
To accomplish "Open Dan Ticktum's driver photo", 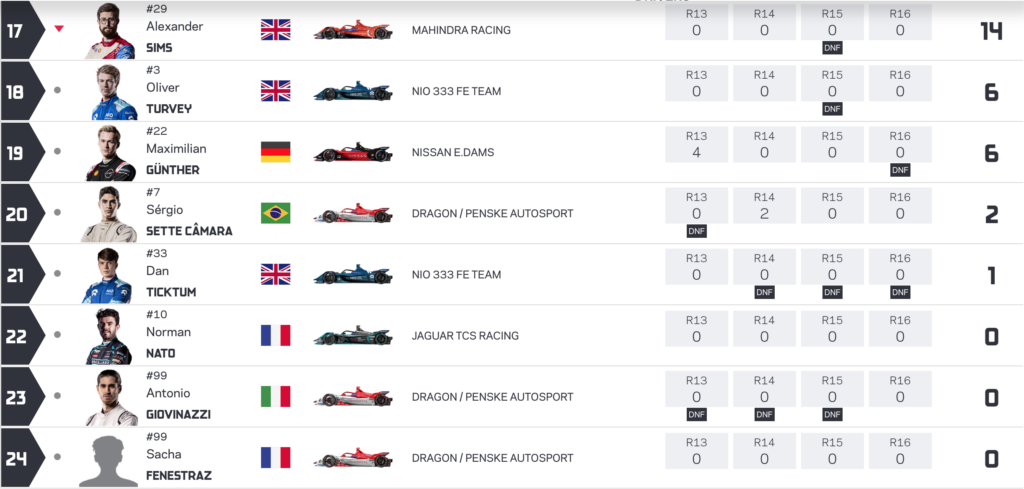I will [110, 276].
